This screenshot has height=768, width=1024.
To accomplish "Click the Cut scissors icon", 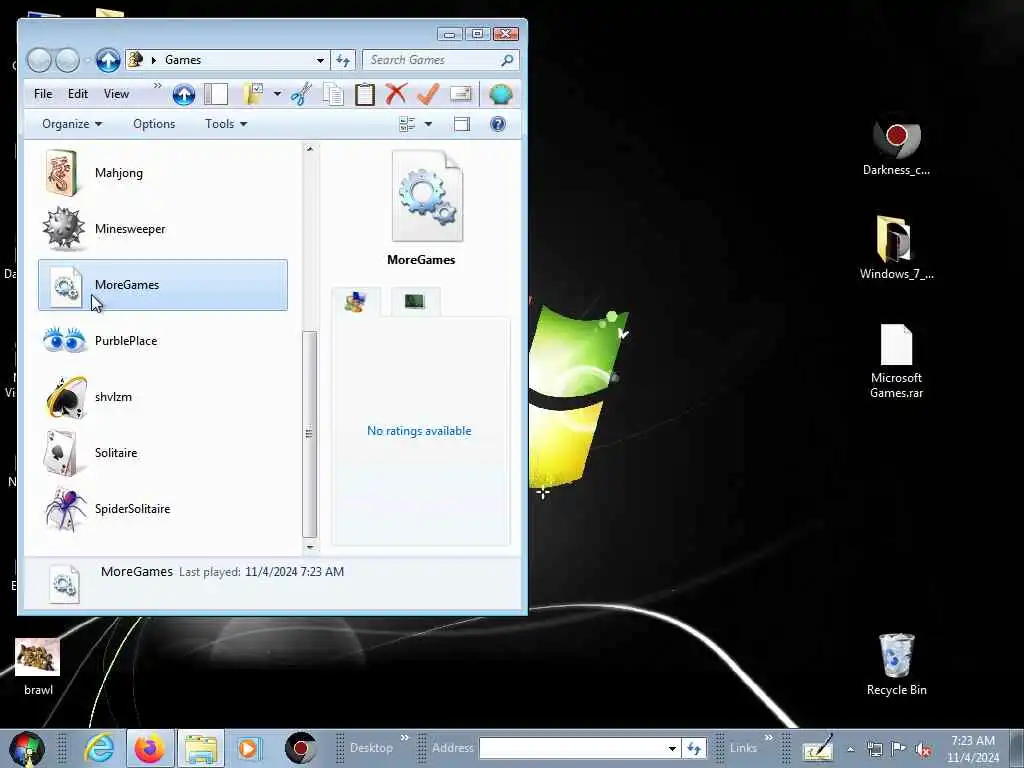I will click(301, 95).
